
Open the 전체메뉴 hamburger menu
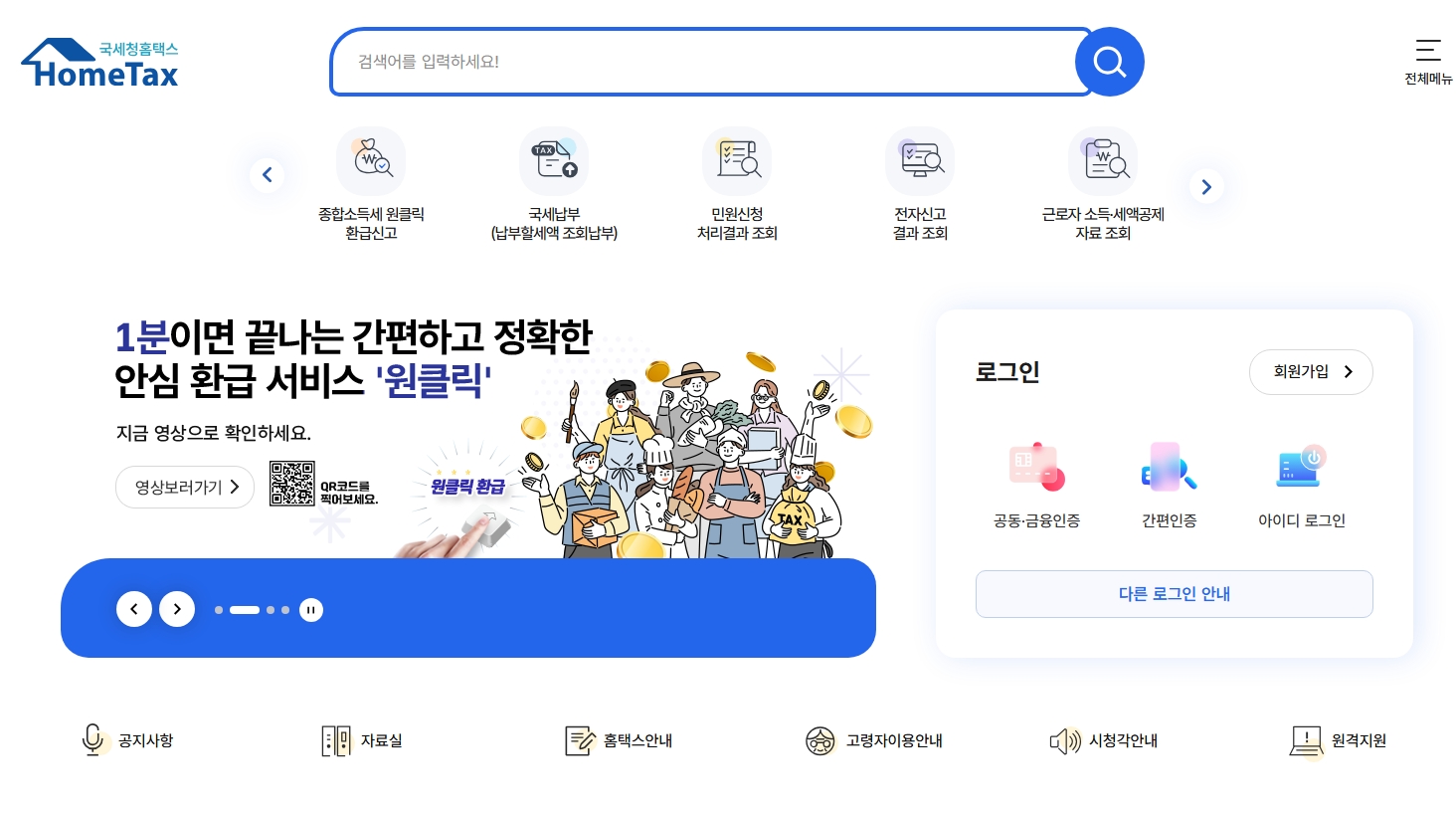pos(1428,61)
